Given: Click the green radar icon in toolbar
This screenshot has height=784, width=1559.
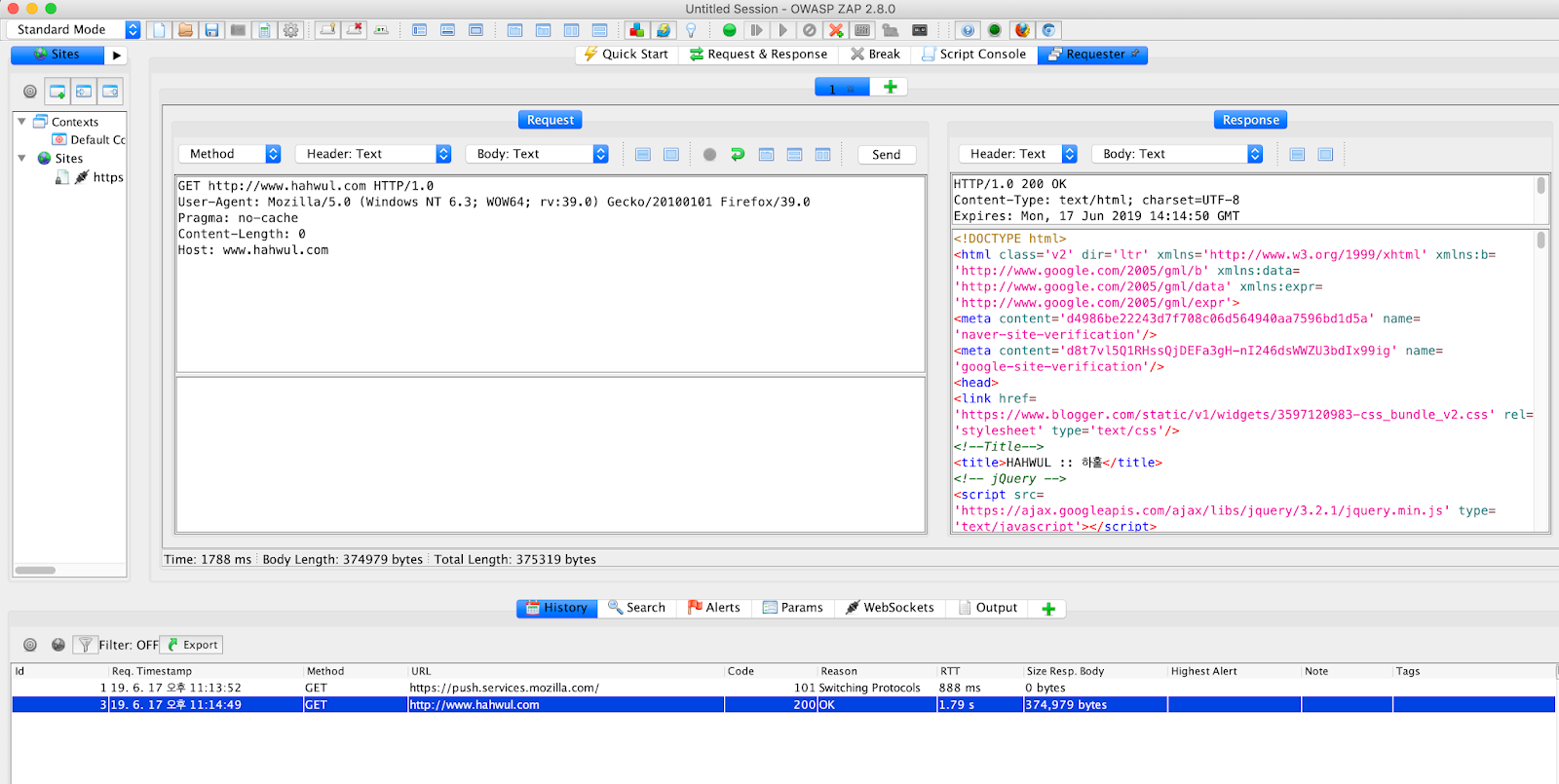Looking at the screenshot, I should (x=994, y=30).
